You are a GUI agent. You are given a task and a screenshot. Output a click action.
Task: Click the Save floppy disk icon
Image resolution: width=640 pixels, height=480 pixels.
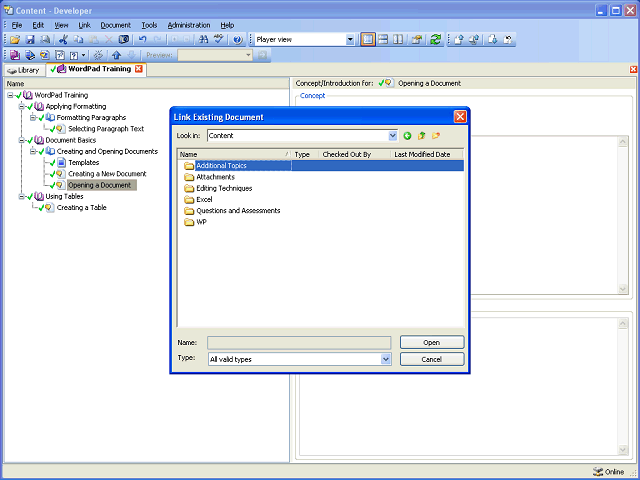click(x=30, y=40)
